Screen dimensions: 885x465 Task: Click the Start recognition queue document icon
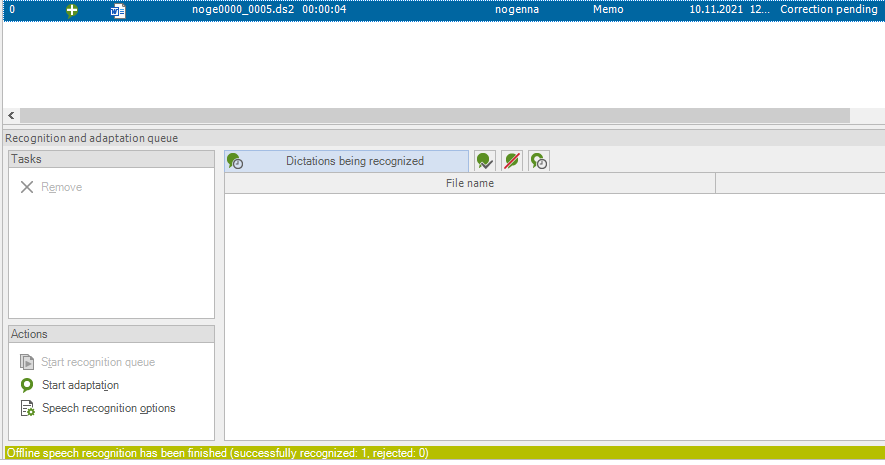click(x=27, y=362)
